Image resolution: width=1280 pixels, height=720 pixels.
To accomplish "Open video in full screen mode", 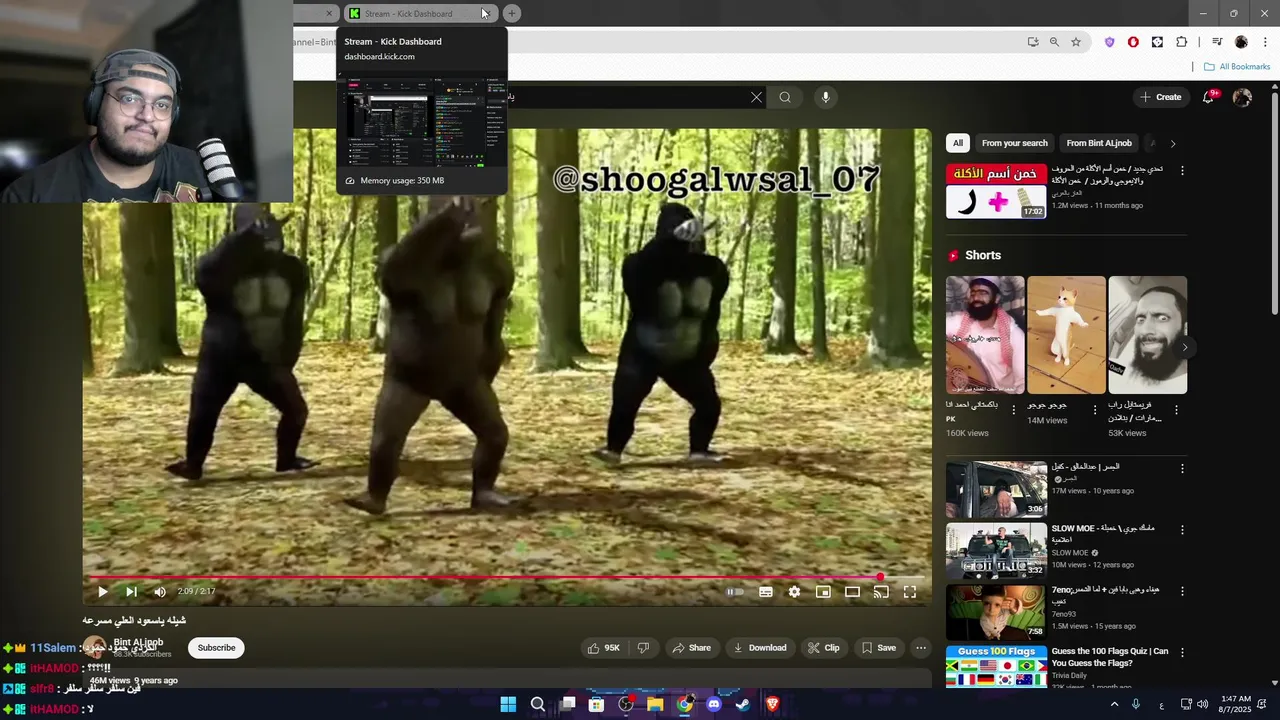I will coord(910,592).
